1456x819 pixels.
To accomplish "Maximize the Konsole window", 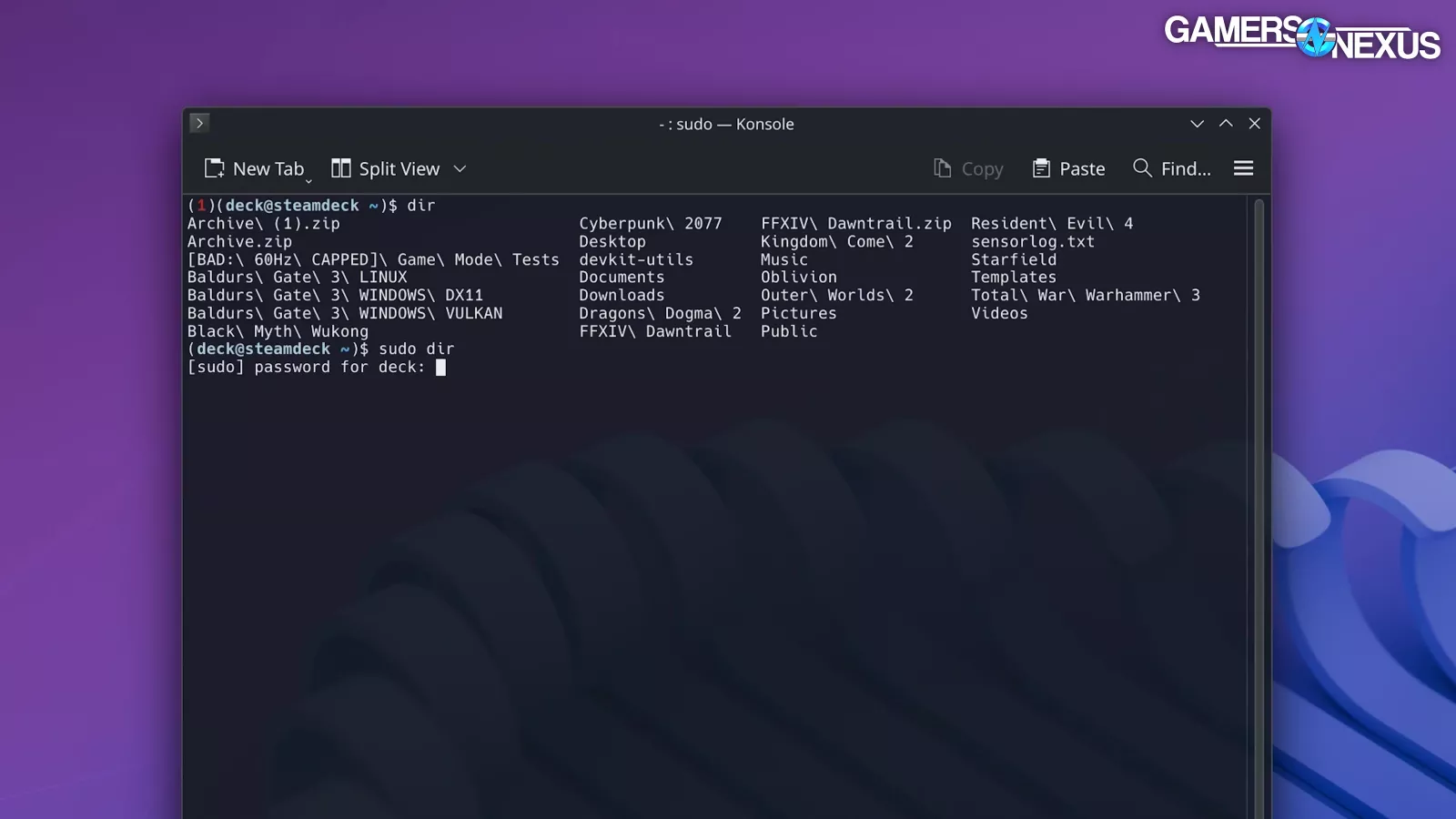I will tap(1226, 124).
